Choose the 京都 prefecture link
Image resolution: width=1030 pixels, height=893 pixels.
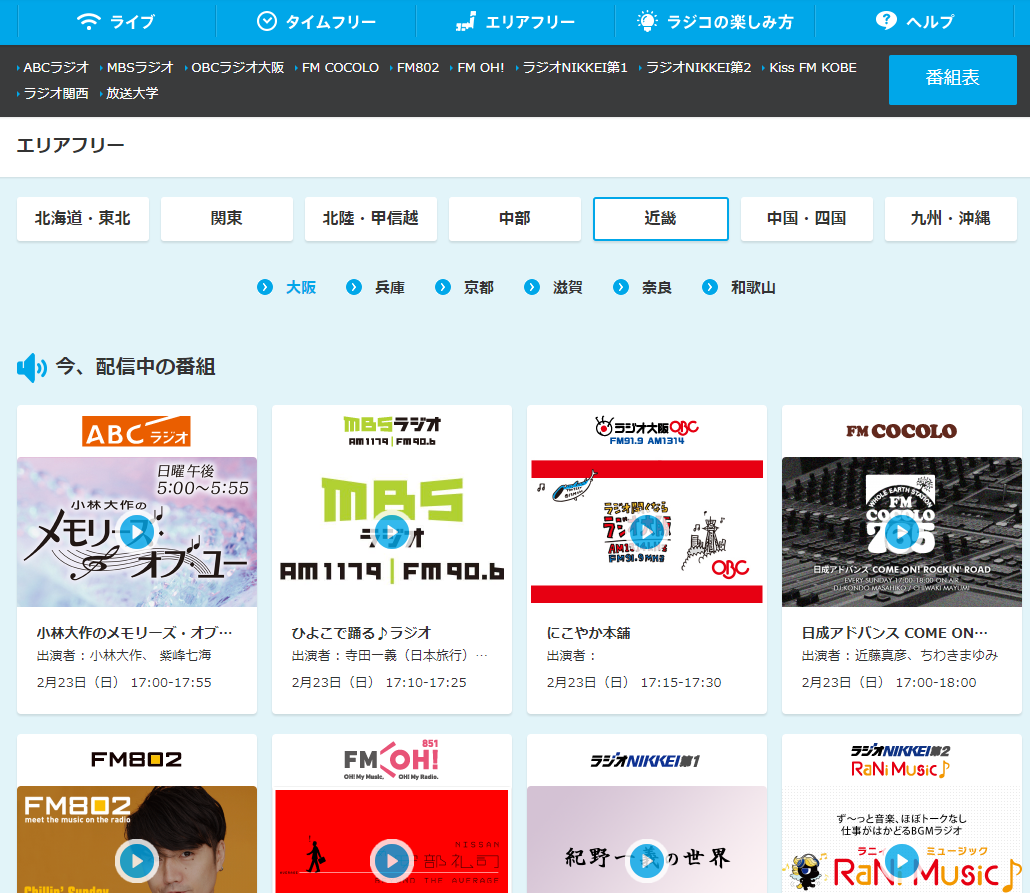coord(479,287)
